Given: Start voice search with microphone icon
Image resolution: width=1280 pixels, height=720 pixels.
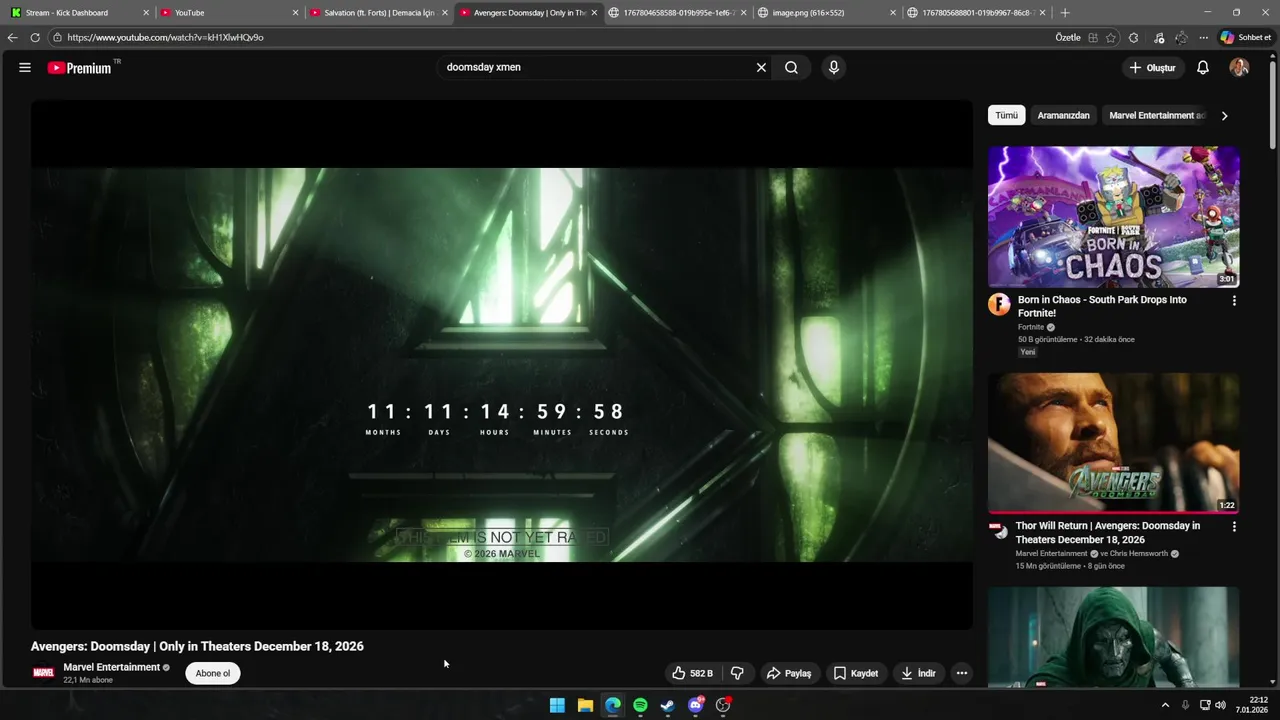Looking at the screenshot, I should (834, 68).
